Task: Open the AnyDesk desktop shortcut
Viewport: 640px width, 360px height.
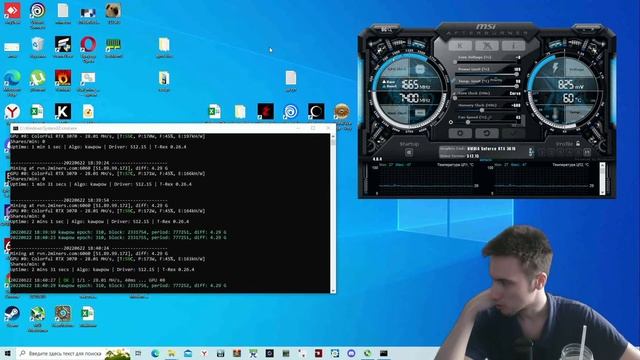Action: (12, 11)
